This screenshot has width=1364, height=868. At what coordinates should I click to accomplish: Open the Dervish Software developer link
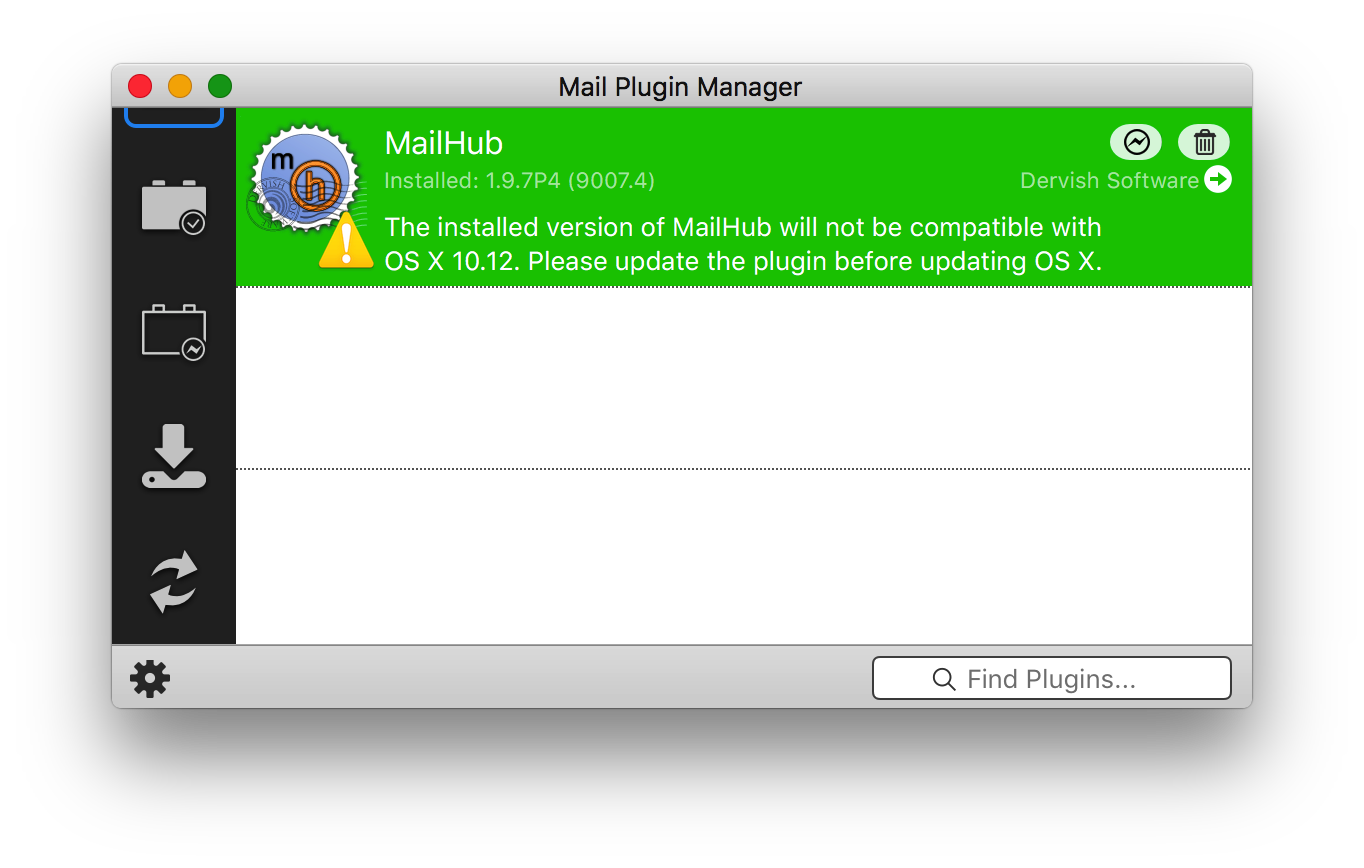click(x=1109, y=181)
